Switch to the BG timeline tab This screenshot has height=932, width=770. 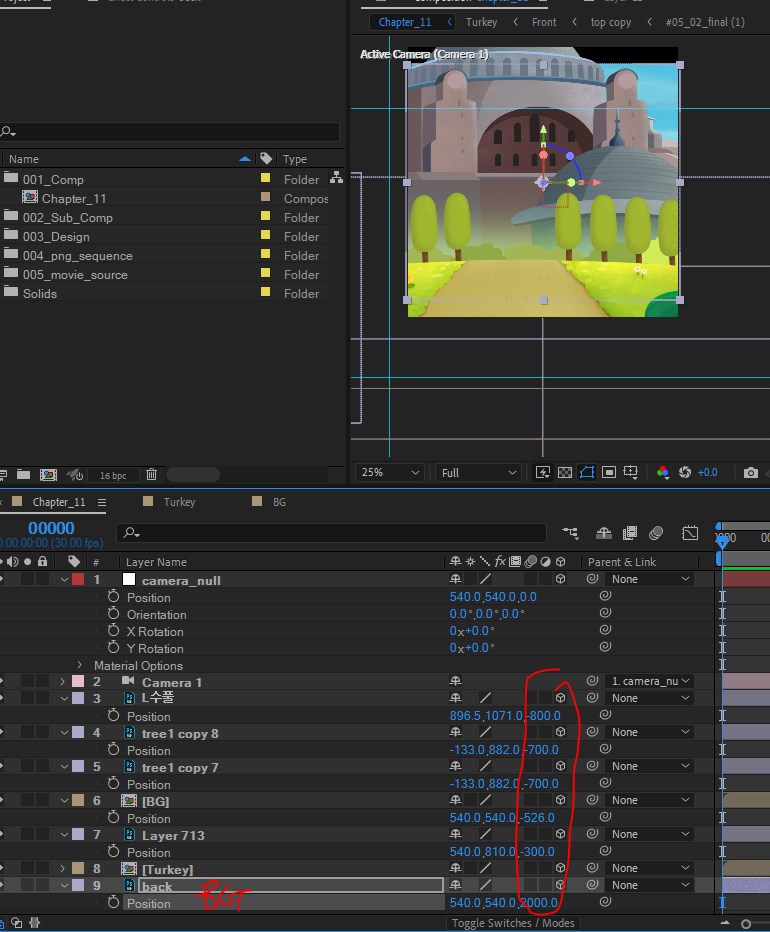click(279, 502)
